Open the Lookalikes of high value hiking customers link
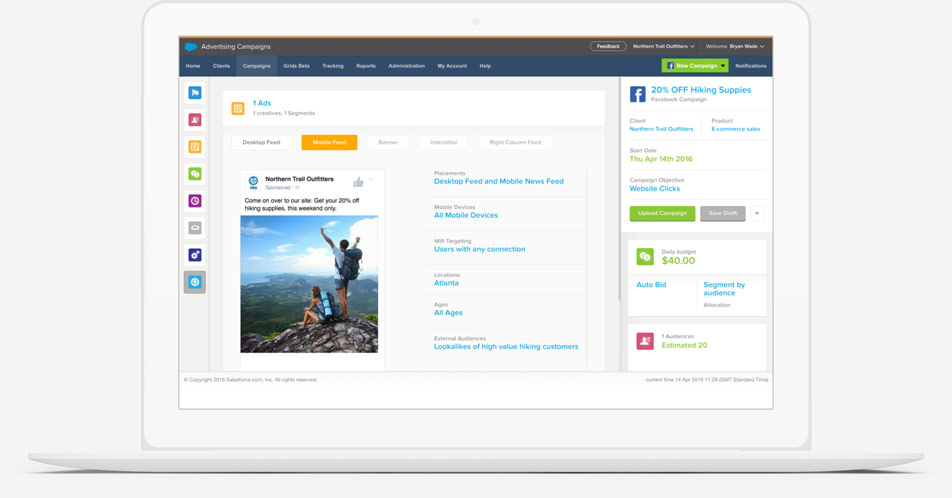This screenshot has height=498, width=952. [506, 347]
